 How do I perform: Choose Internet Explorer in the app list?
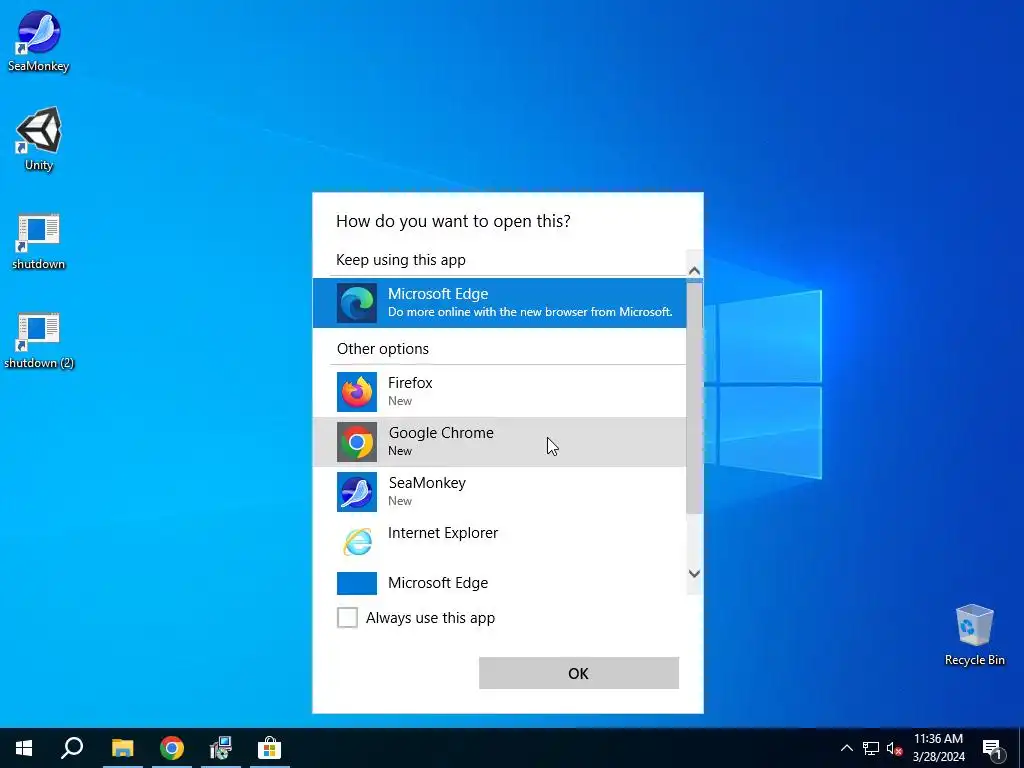pyautogui.click(x=500, y=541)
